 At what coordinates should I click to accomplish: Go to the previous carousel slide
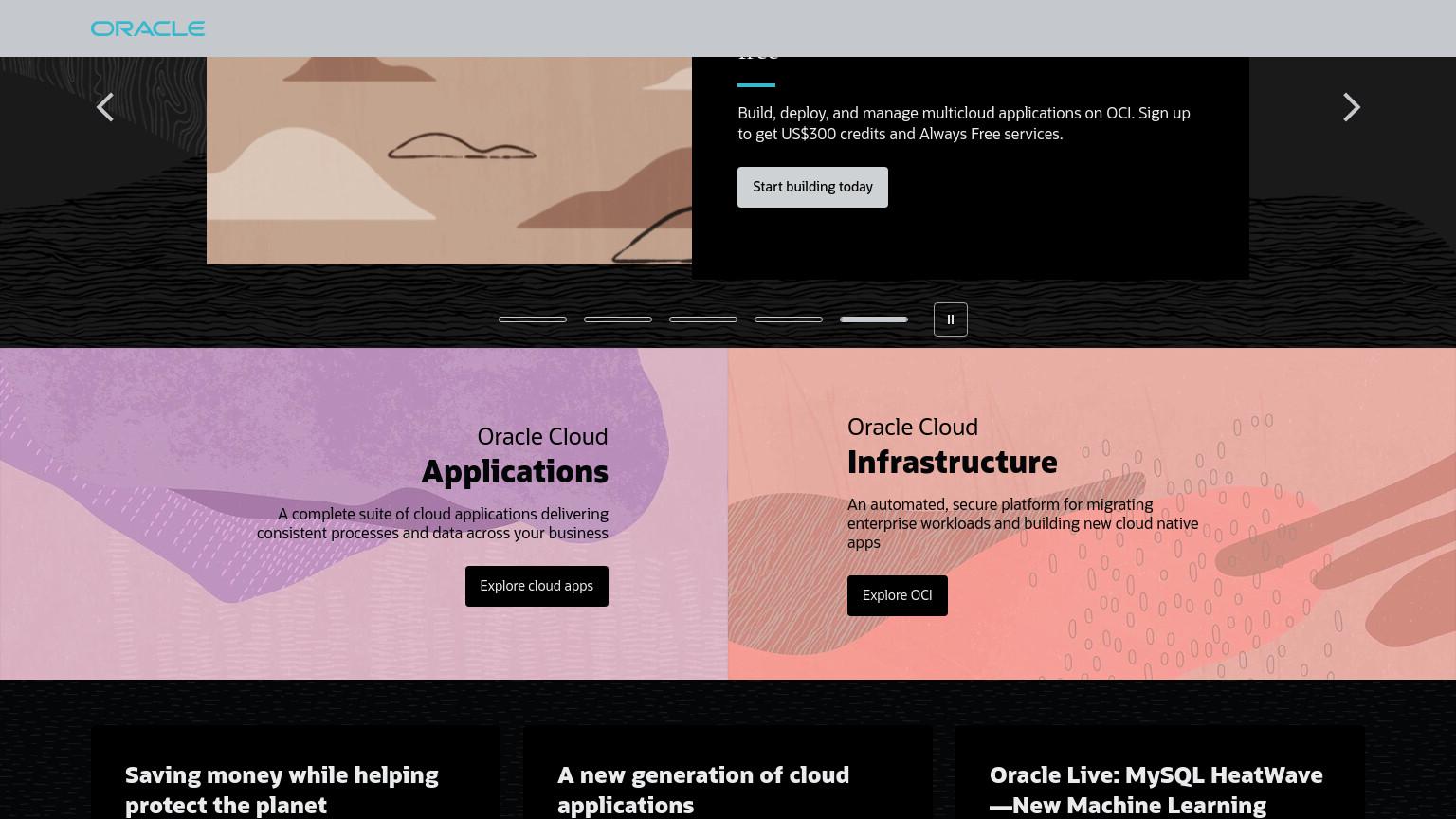pyautogui.click(x=105, y=107)
